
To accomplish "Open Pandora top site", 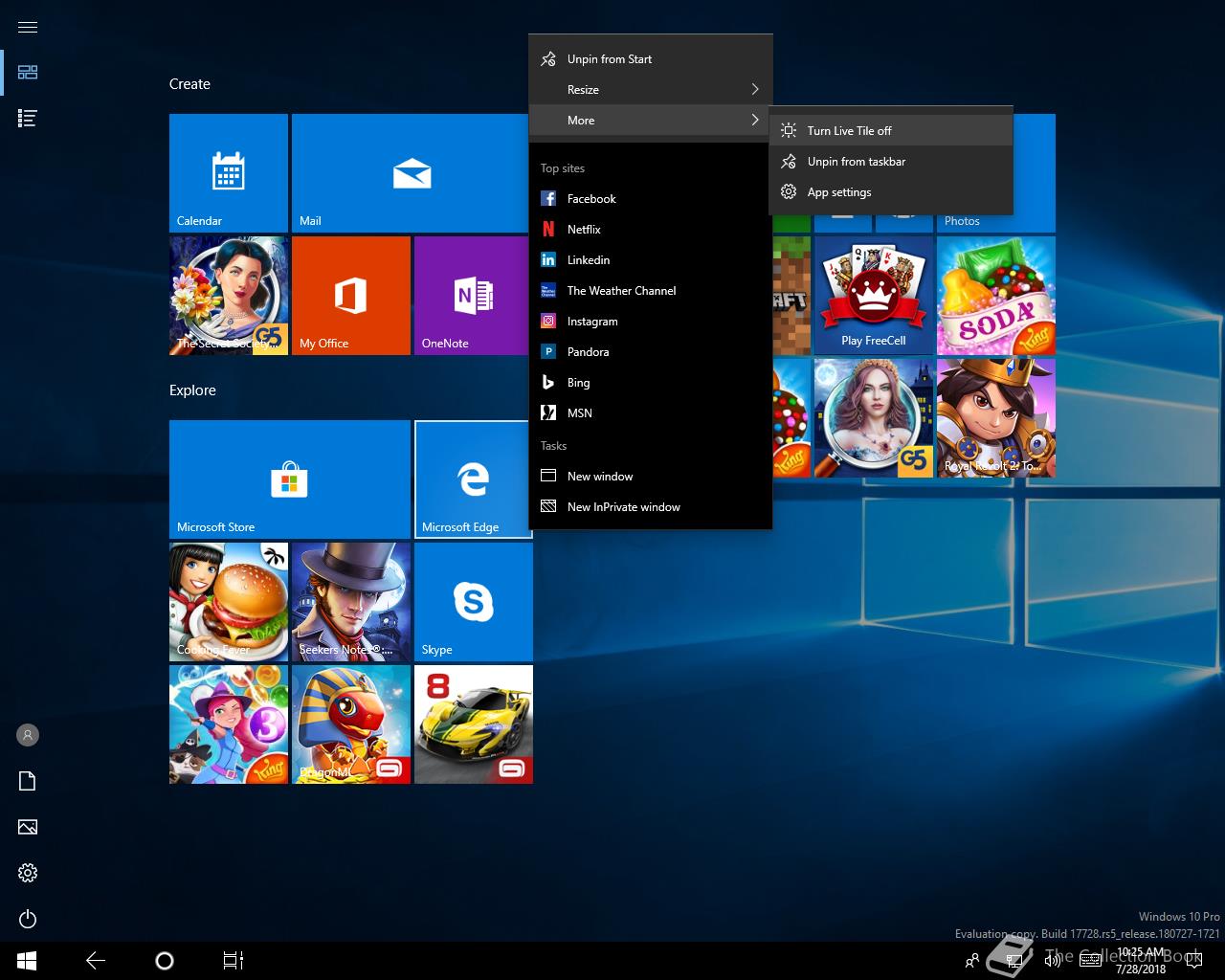I will (651, 352).
